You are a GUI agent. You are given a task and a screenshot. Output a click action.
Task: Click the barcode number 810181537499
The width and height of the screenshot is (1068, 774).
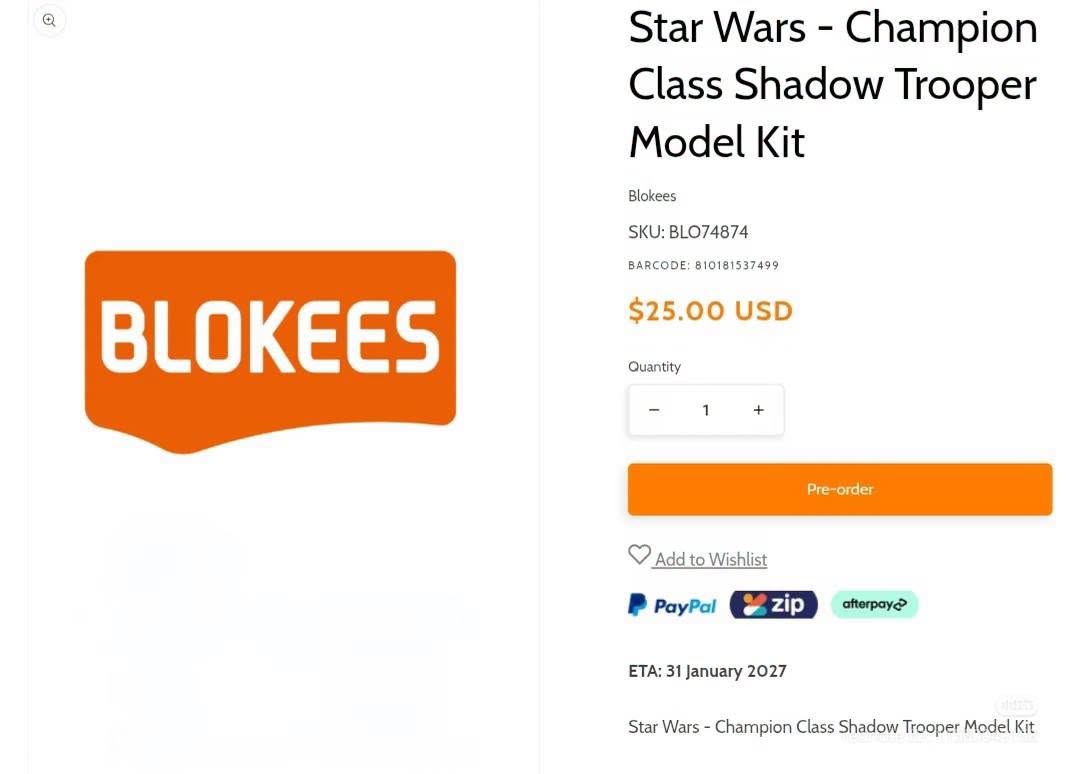(x=736, y=266)
